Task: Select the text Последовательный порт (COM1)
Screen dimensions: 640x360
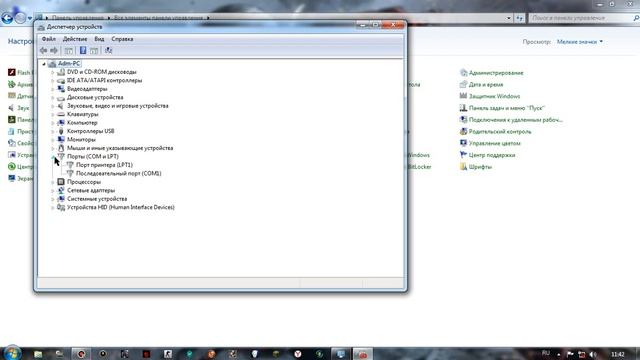Action: tap(119, 173)
